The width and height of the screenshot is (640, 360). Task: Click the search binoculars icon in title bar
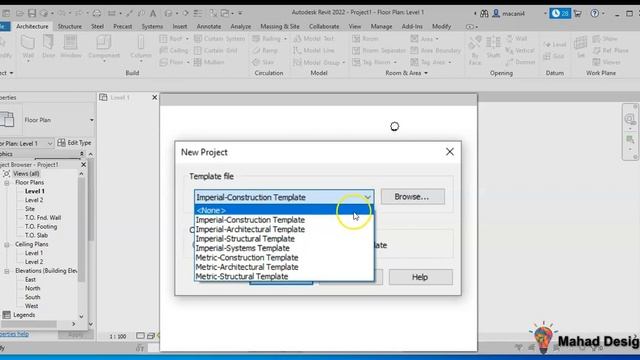[x=484, y=13]
